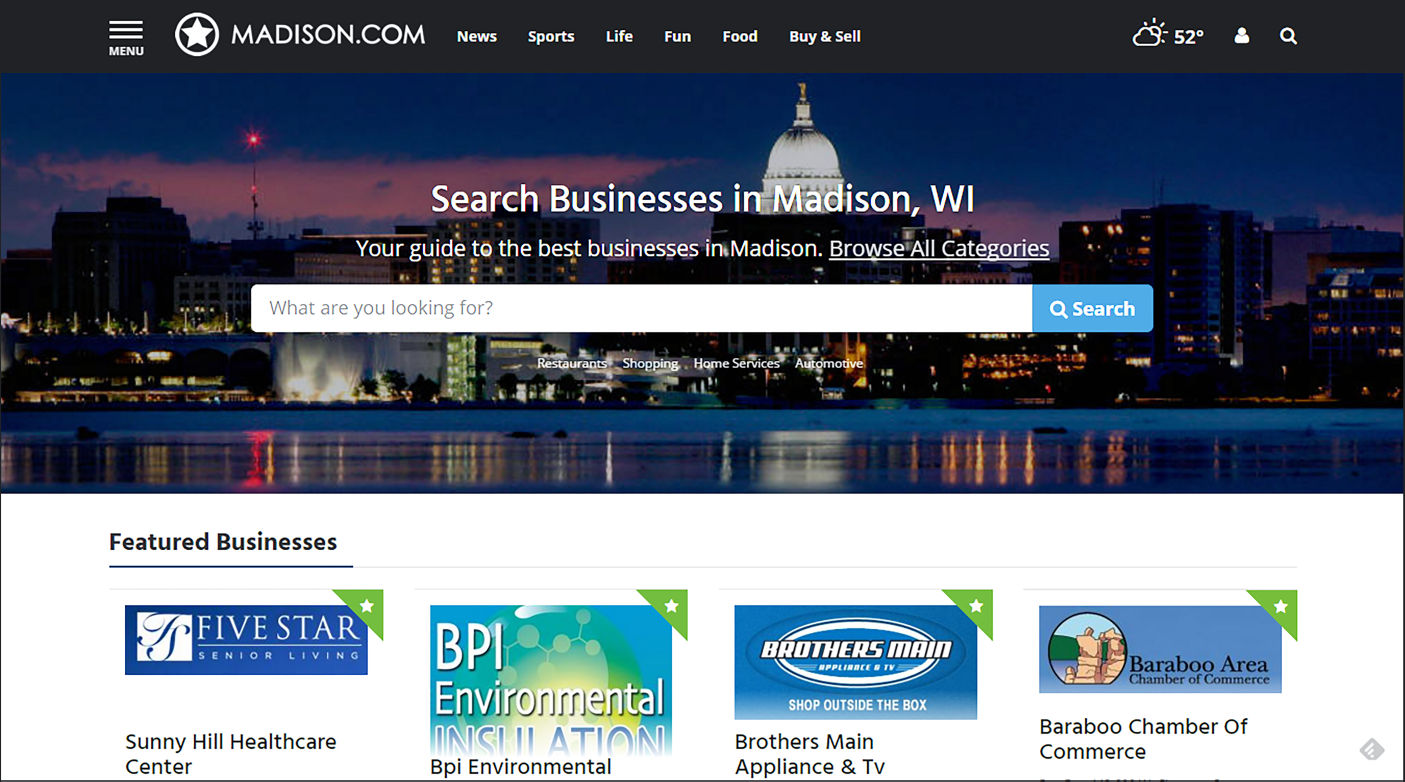Select the Restaurants quick link
Image resolution: width=1405 pixels, height=782 pixels.
572,363
